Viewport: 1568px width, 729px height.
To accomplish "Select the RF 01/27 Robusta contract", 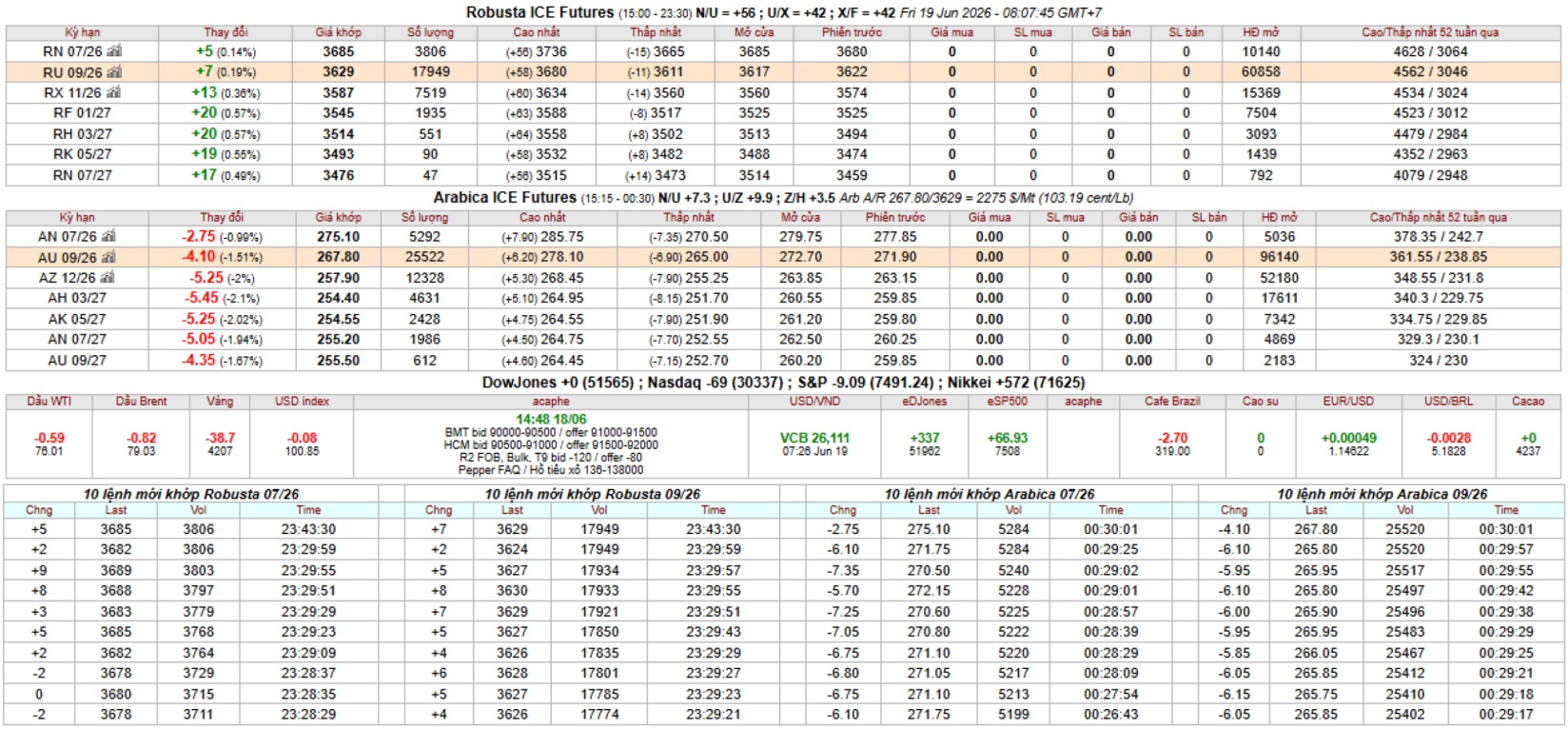I will [x=82, y=113].
